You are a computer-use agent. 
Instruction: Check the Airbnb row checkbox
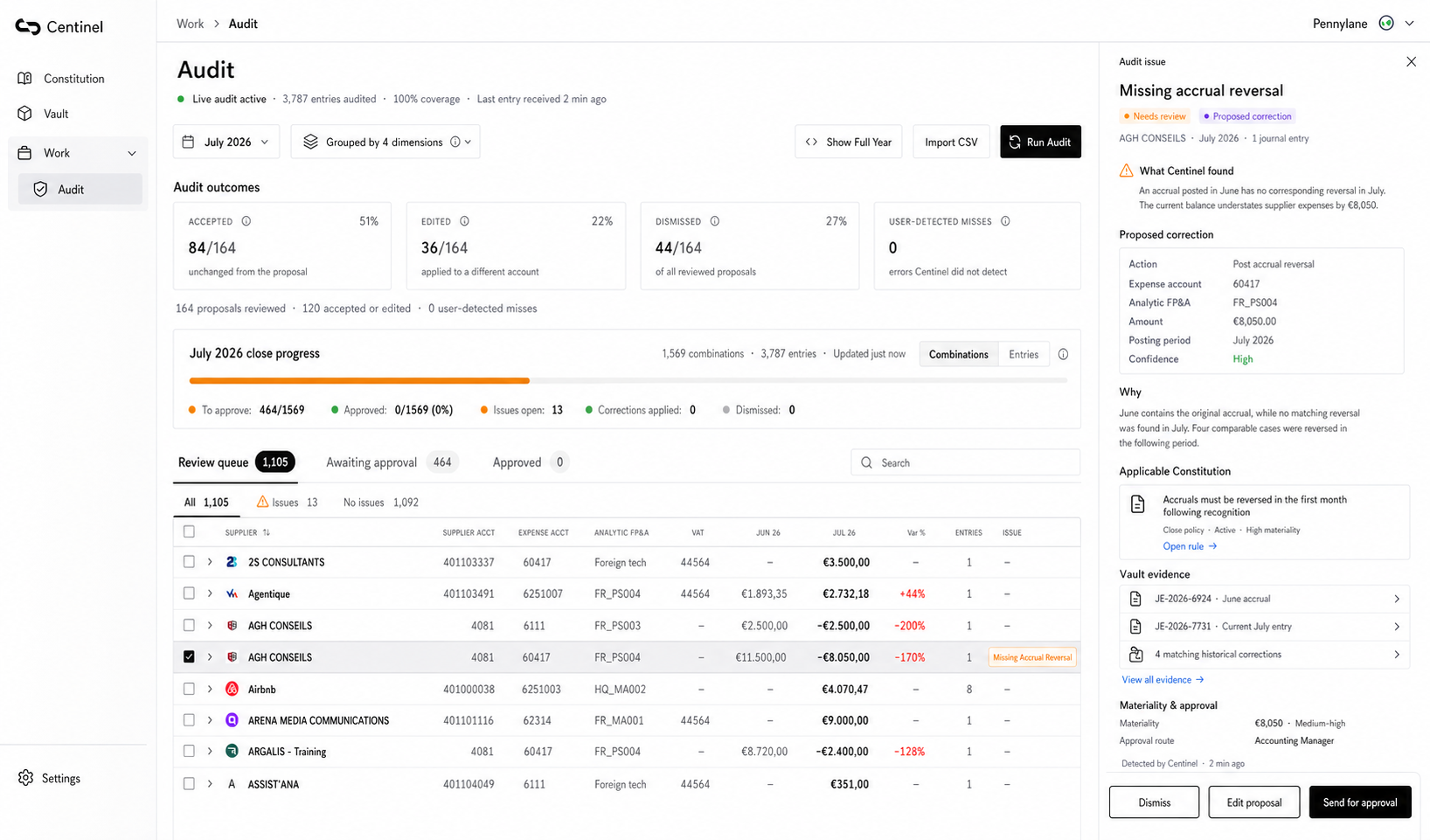pyautogui.click(x=189, y=689)
